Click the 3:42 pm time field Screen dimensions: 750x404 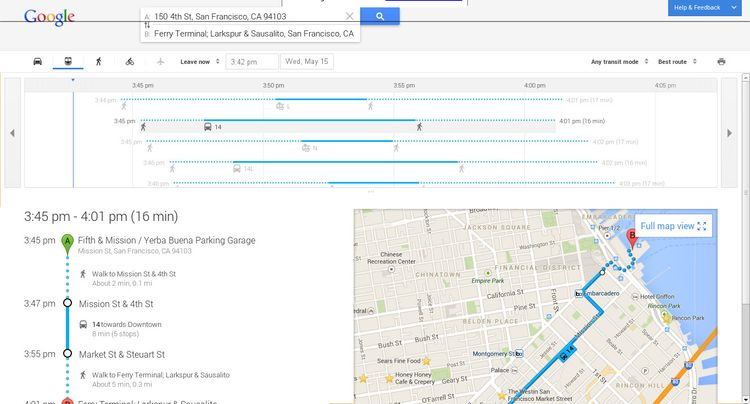coord(252,62)
